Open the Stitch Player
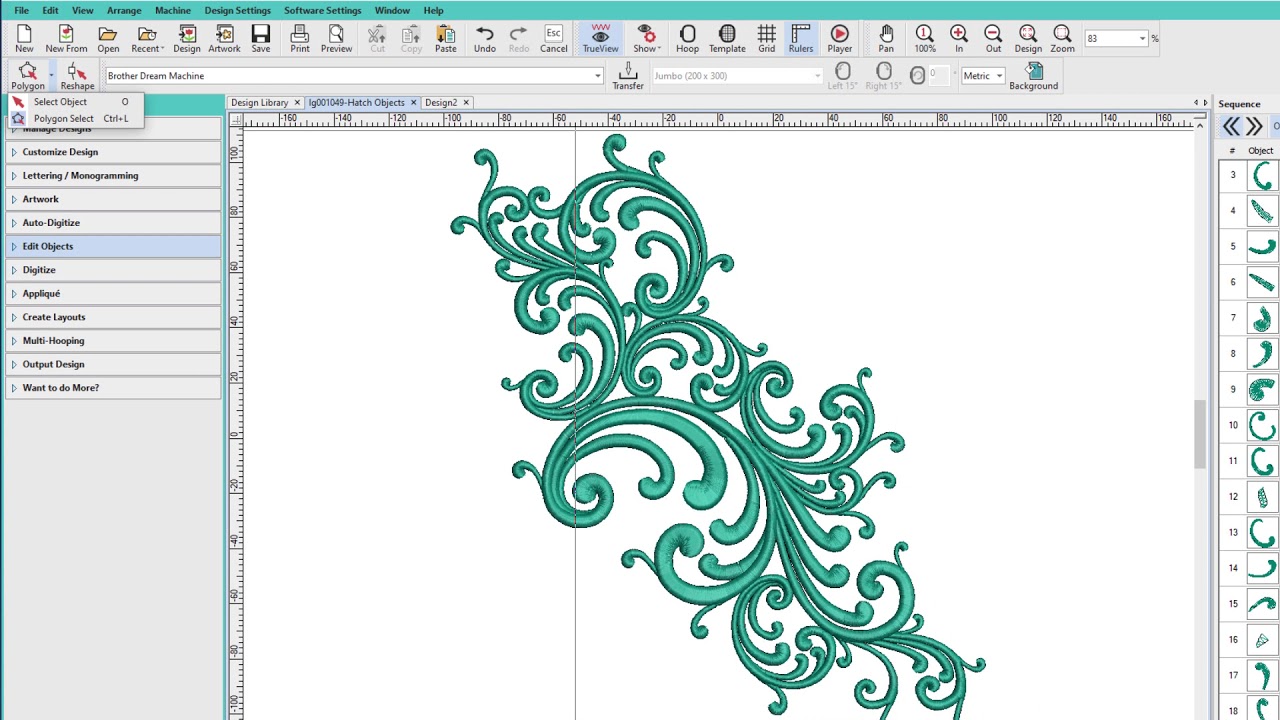The width and height of the screenshot is (1280, 720). point(840,39)
